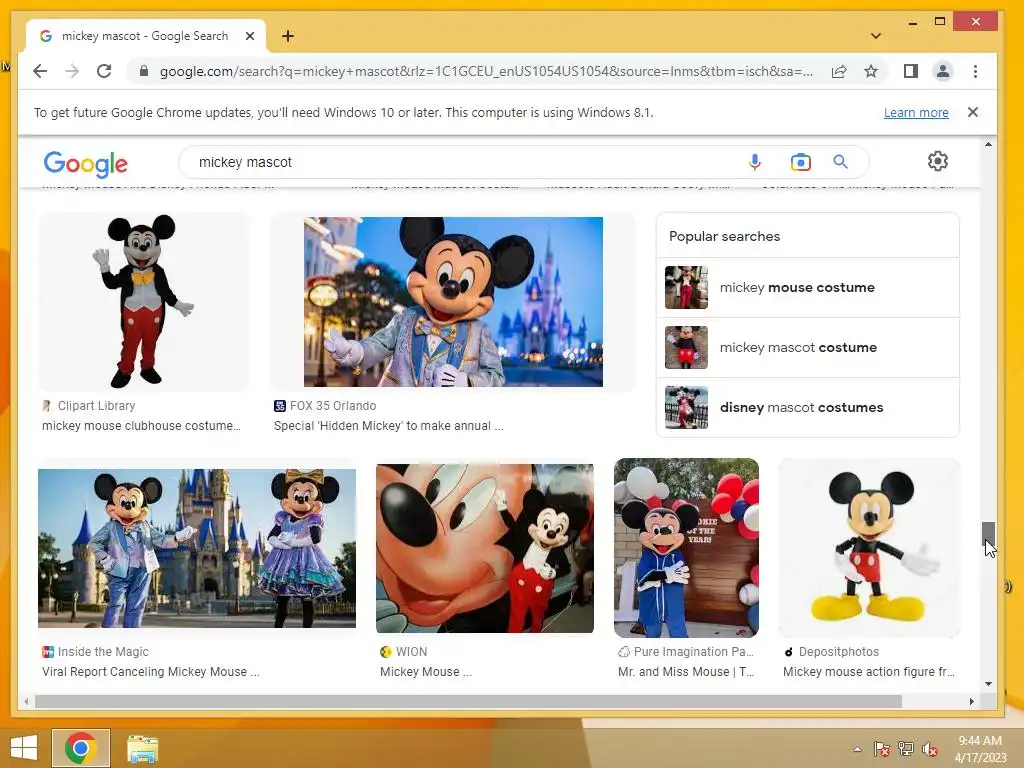
Task: Submit search with the magnifying glass icon
Action: tap(840, 161)
